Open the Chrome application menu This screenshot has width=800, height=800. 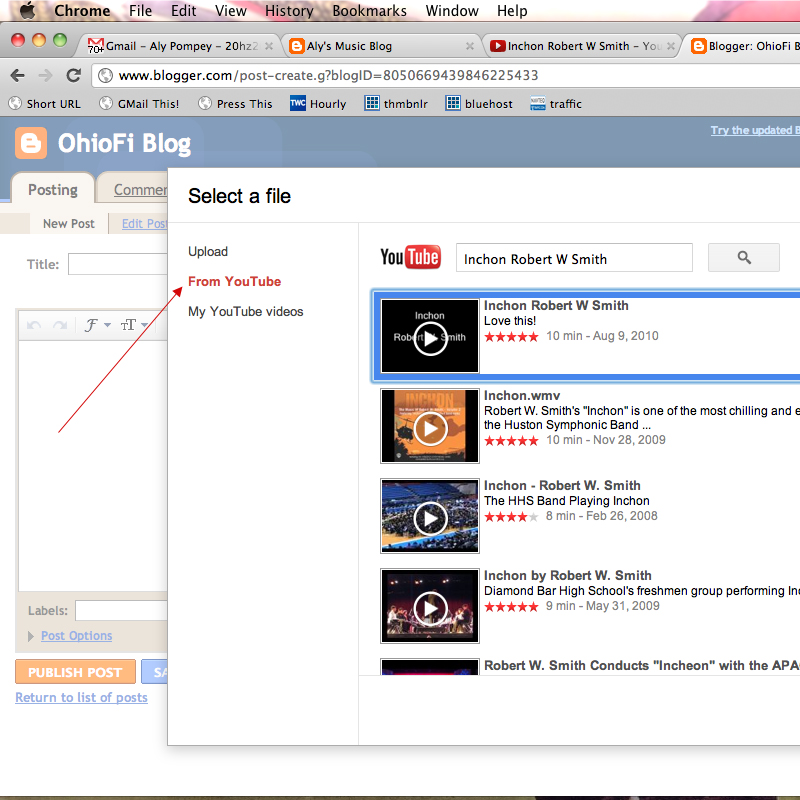click(82, 11)
